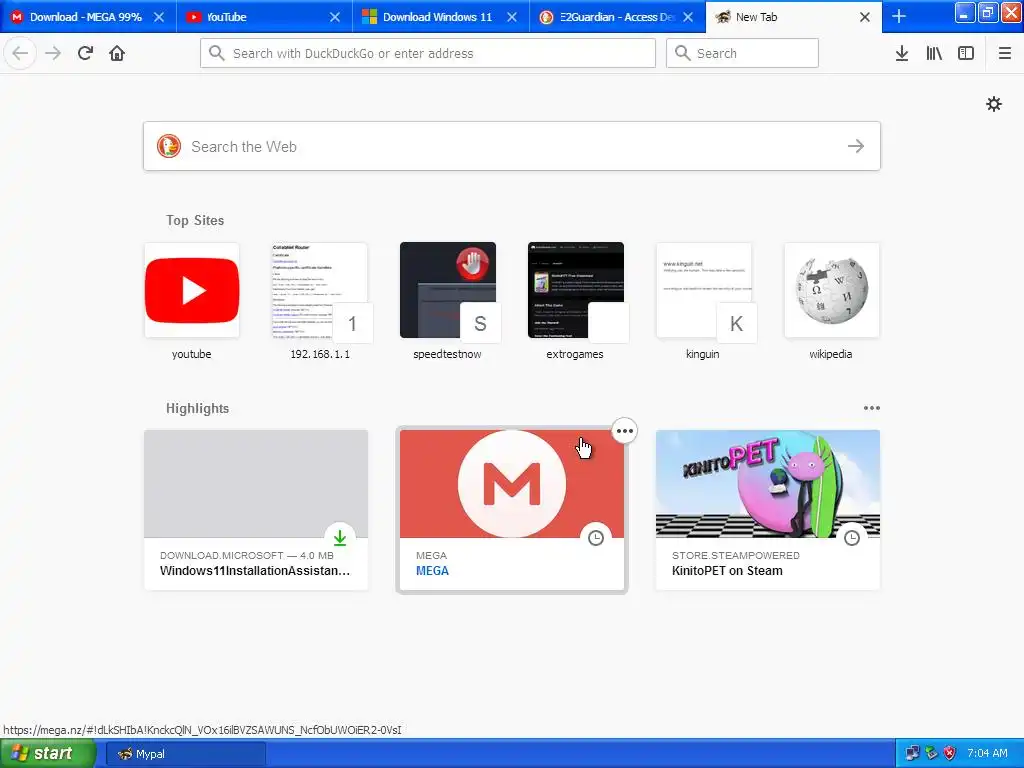Screen dimensions: 1024x768
Task: Open the KinitoPET on Steam highlight
Action: pos(768,510)
